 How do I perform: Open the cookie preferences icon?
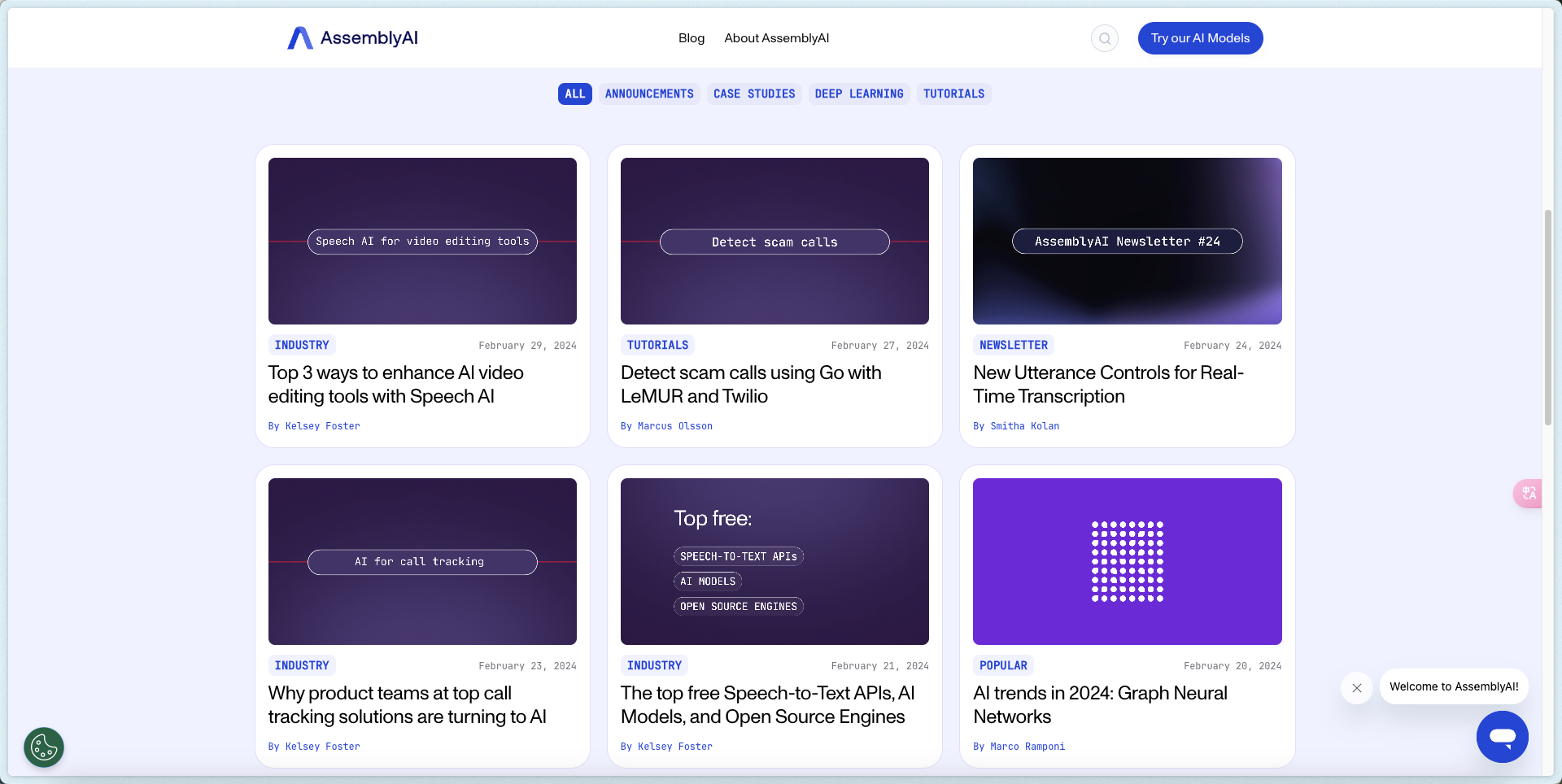pyautogui.click(x=44, y=747)
